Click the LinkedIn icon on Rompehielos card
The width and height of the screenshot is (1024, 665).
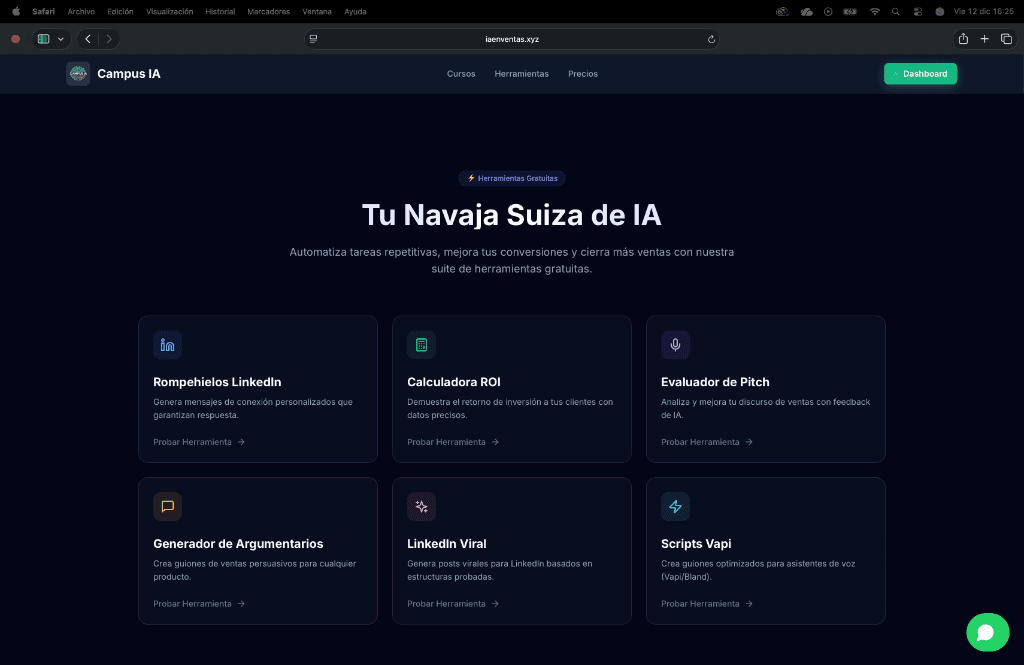[x=167, y=345]
